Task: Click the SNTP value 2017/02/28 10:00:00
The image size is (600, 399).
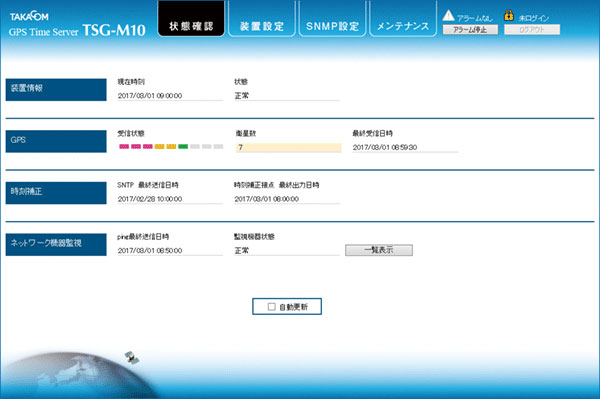Action: click(x=150, y=199)
